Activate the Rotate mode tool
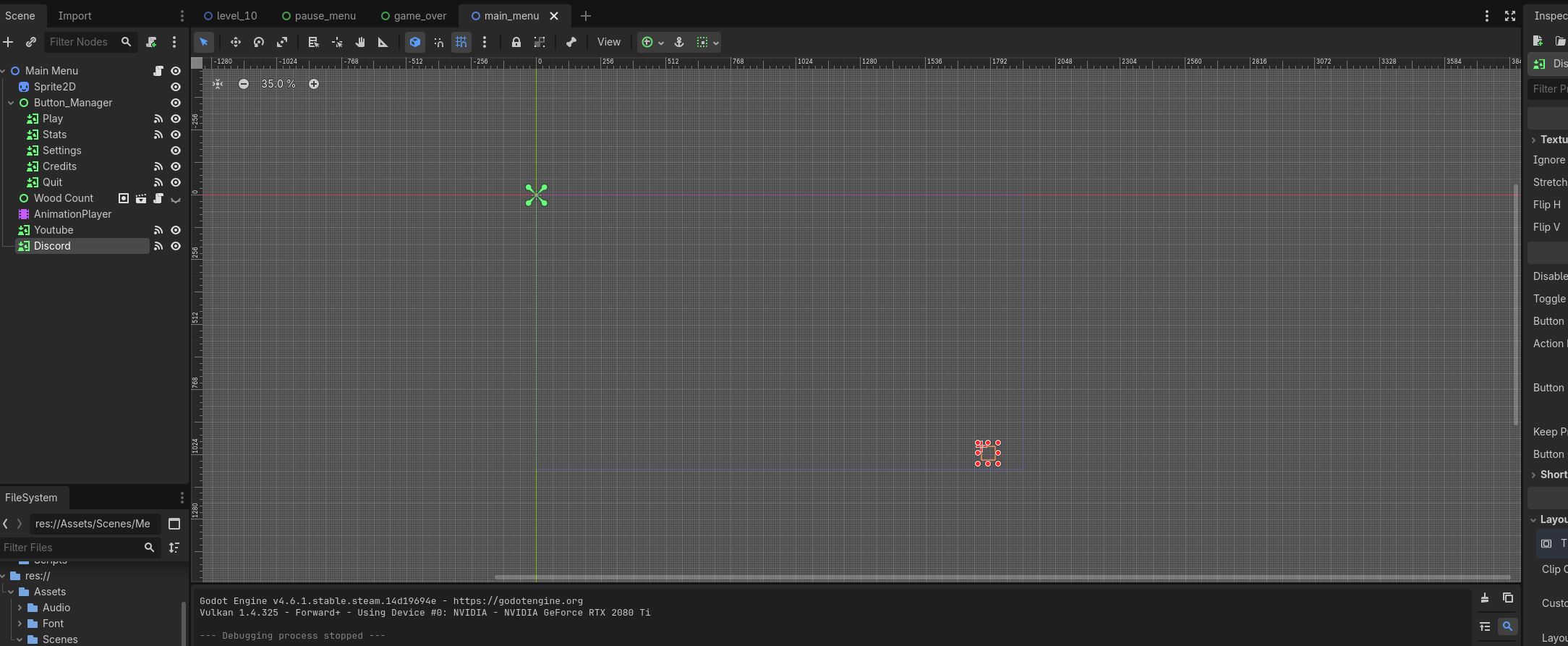 (x=259, y=43)
